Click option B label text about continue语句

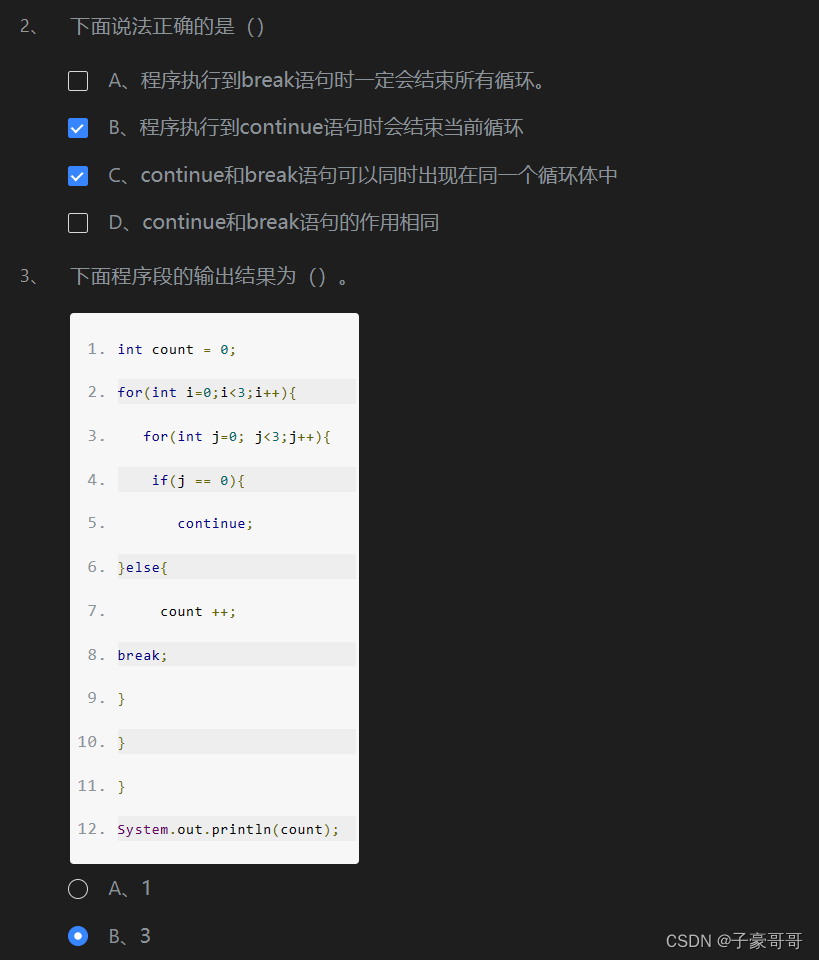pos(316,127)
